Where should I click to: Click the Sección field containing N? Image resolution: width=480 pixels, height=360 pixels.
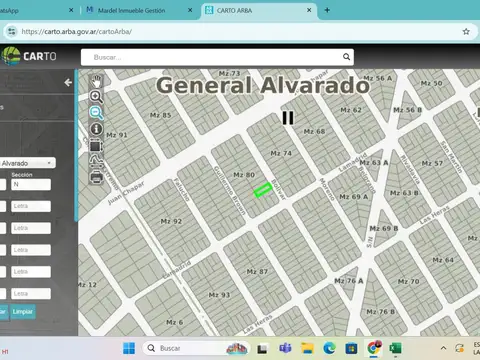[x=31, y=184]
